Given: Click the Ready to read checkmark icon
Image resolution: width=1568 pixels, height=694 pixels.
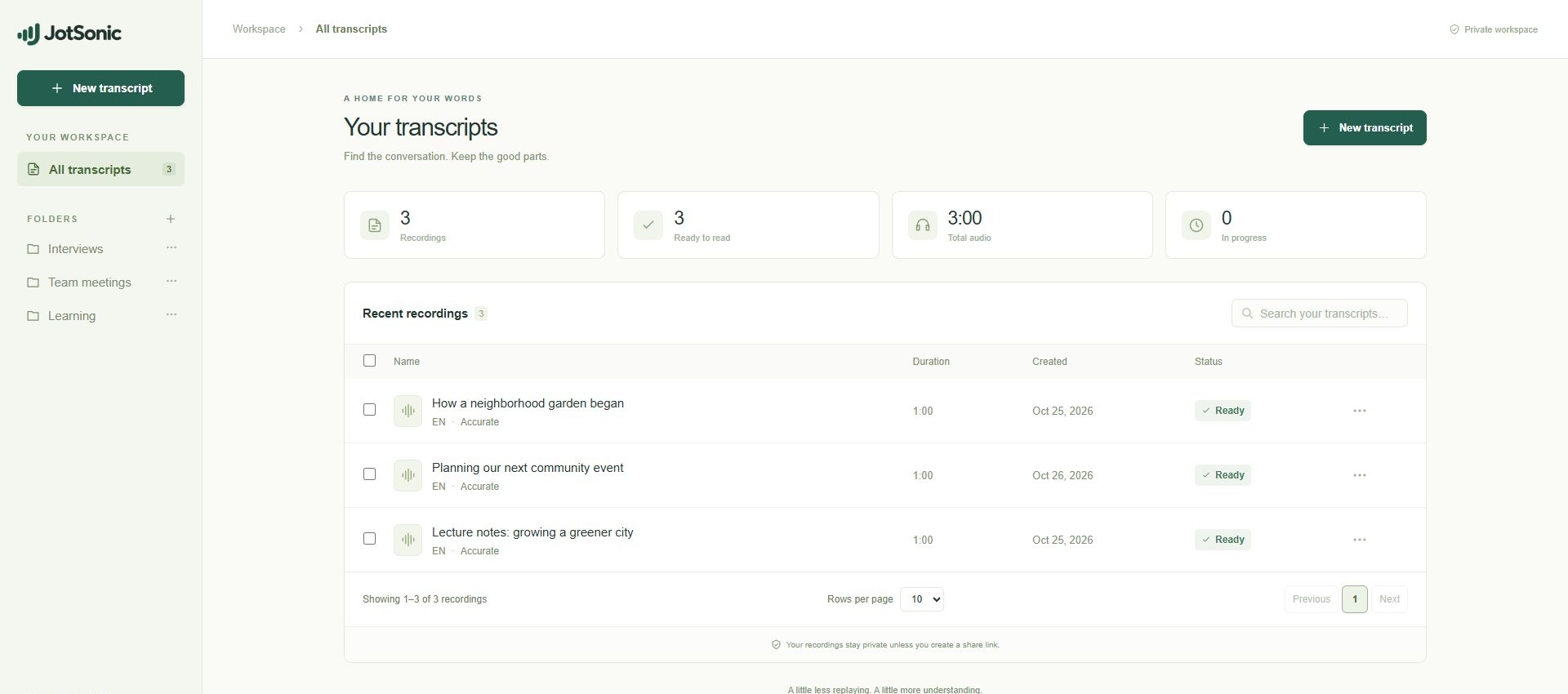Looking at the screenshot, I should click(648, 225).
